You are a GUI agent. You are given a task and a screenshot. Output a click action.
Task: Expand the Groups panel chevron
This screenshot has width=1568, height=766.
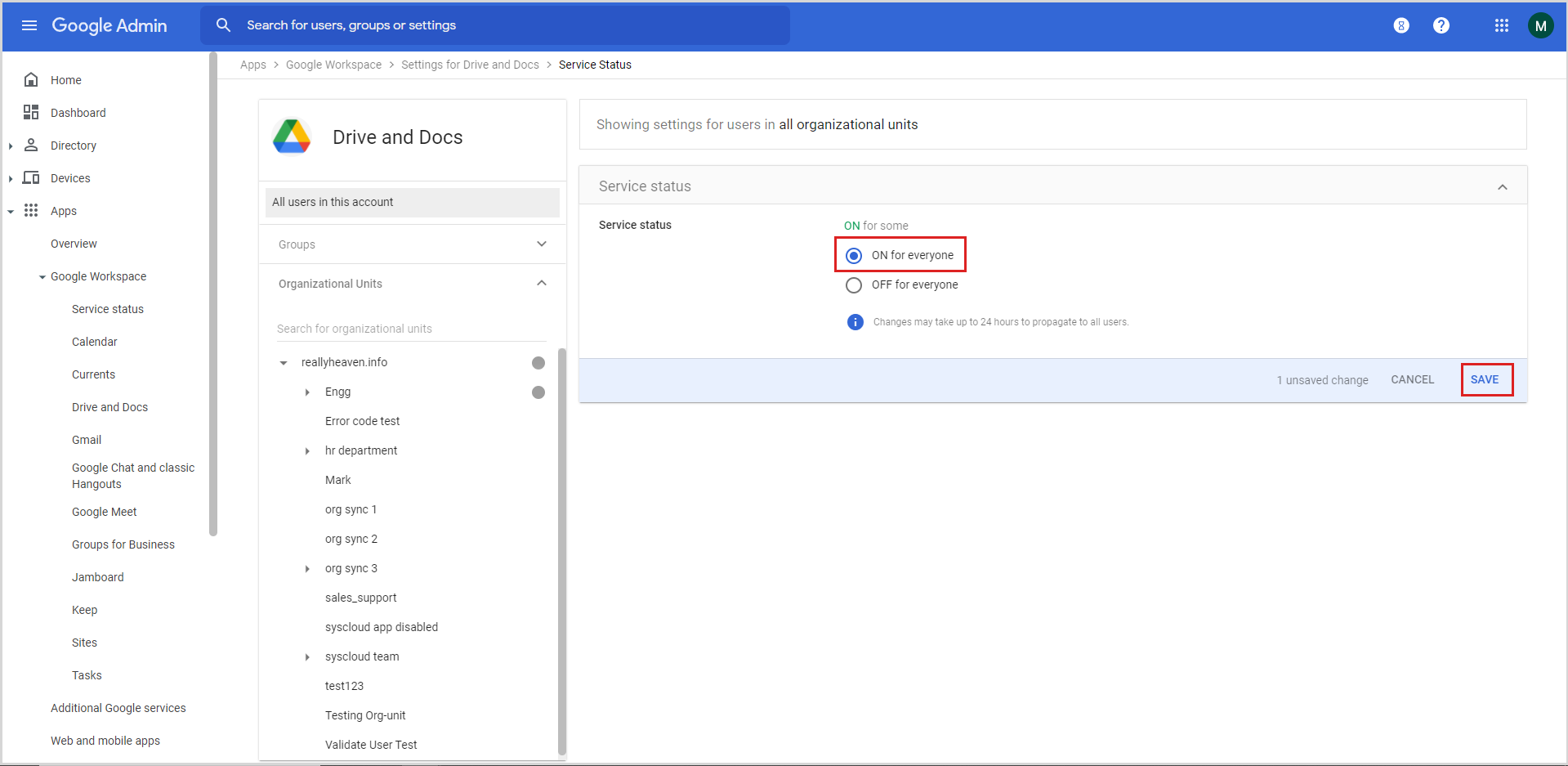[542, 244]
